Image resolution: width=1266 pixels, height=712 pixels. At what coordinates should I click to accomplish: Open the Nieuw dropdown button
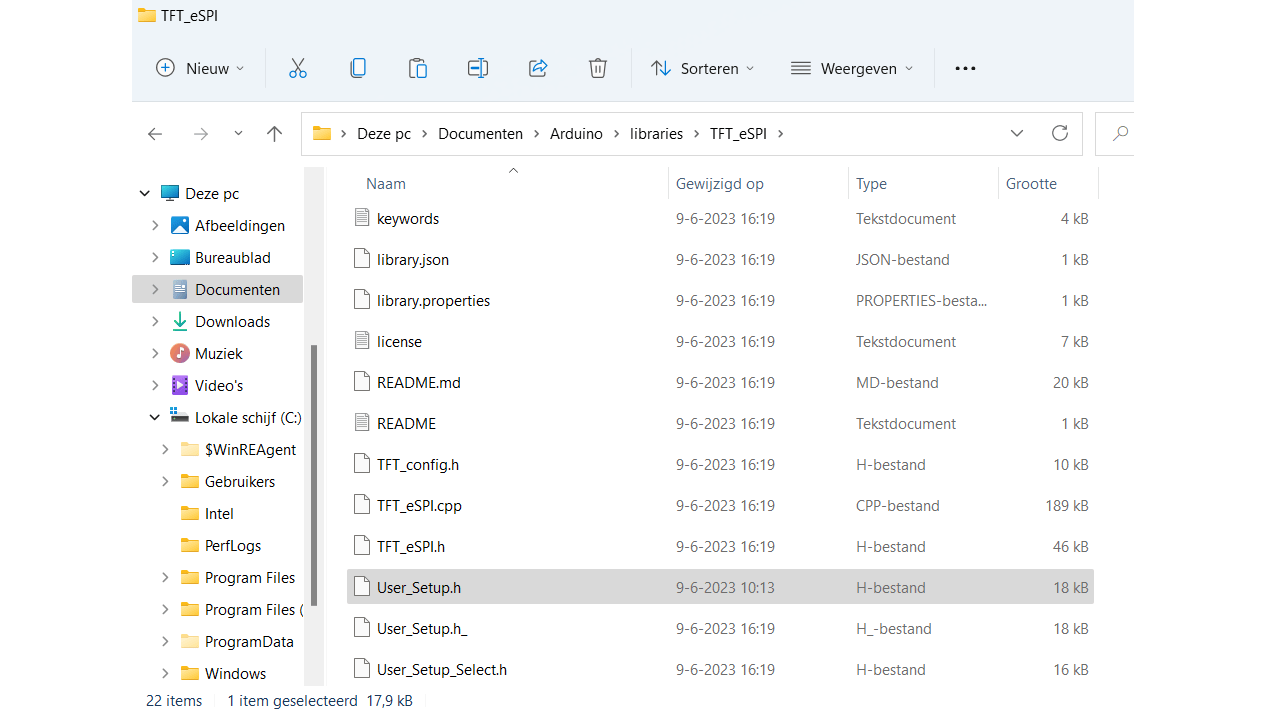point(200,68)
